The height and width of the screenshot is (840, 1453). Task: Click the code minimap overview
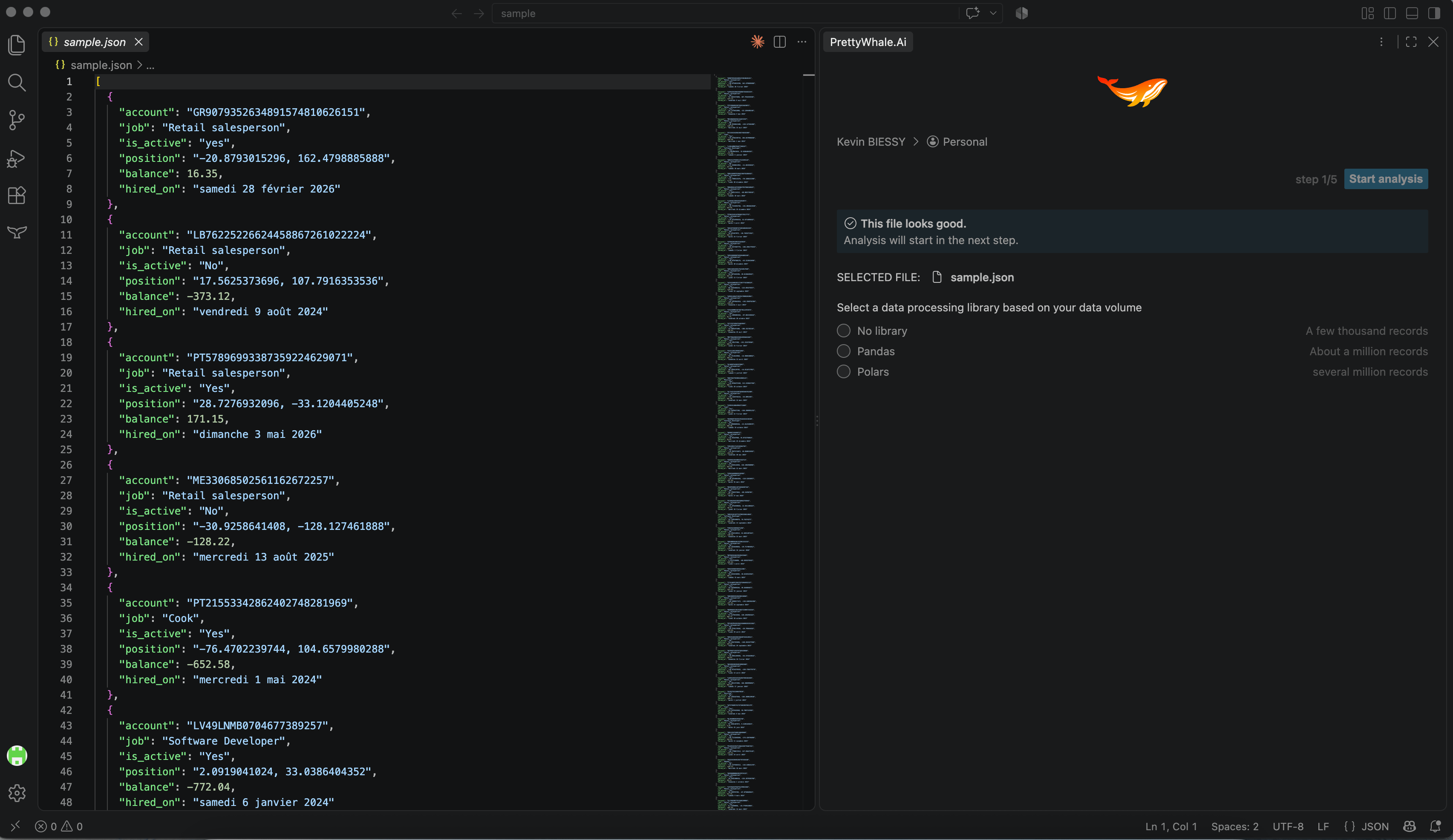click(736, 442)
